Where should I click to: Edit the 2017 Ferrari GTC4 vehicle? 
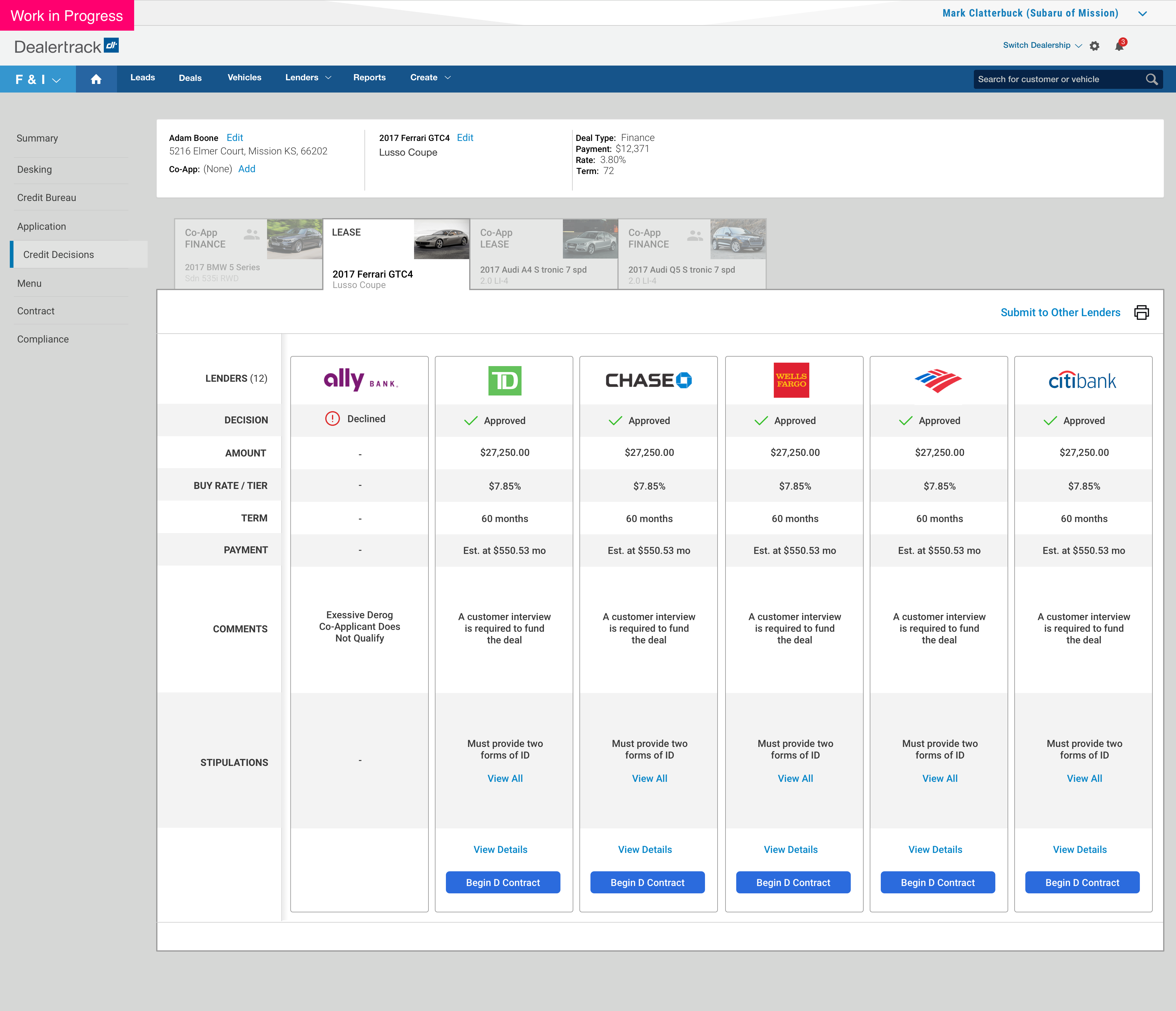465,138
